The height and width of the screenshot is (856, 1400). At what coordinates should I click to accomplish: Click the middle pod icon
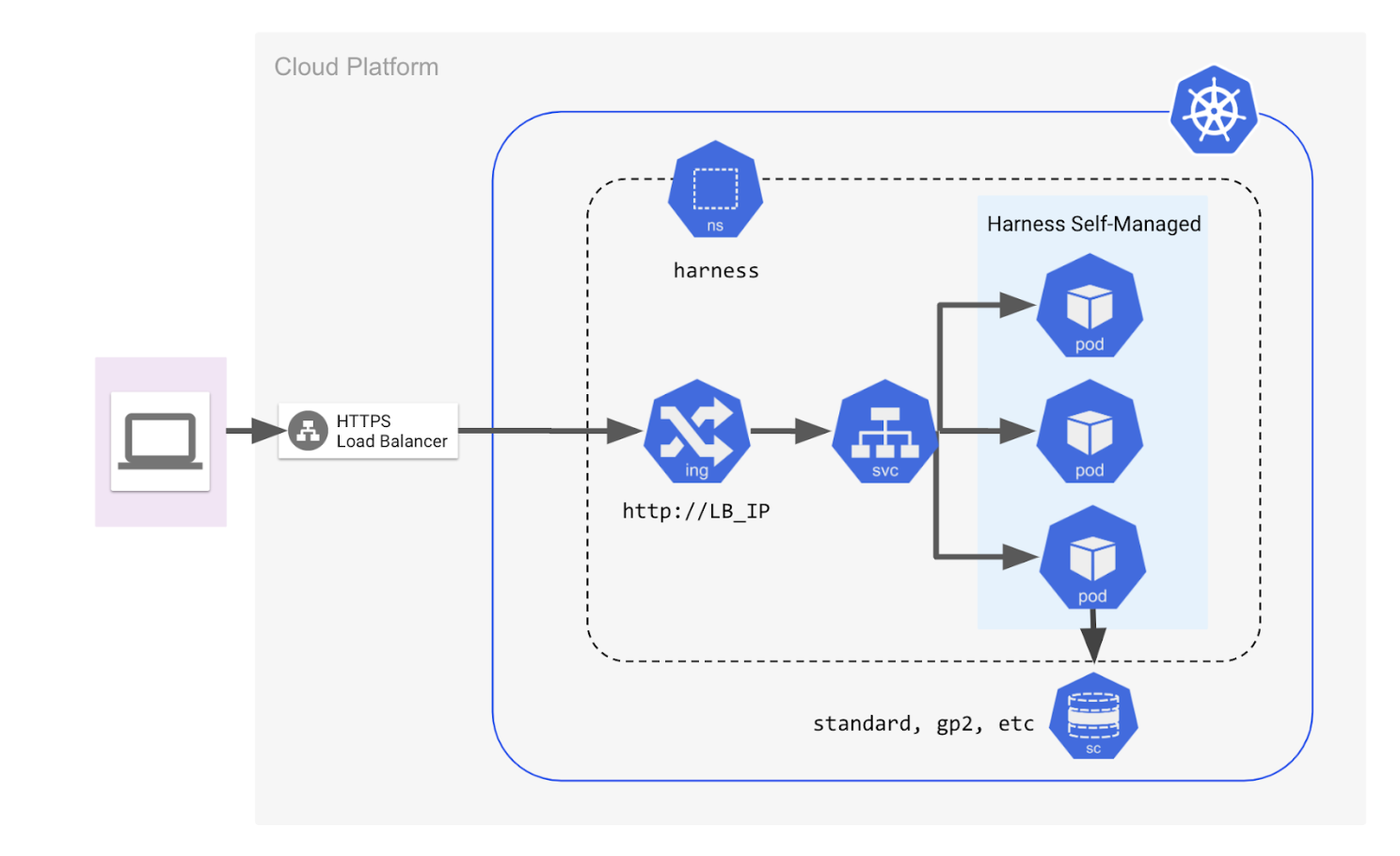pyautogui.click(x=1090, y=432)
